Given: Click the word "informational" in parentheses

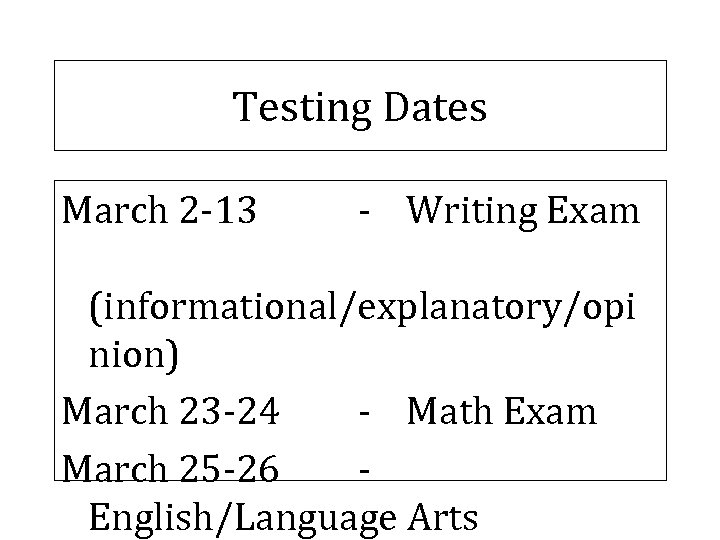Looking at the screenshot, I should pos(213,312).
